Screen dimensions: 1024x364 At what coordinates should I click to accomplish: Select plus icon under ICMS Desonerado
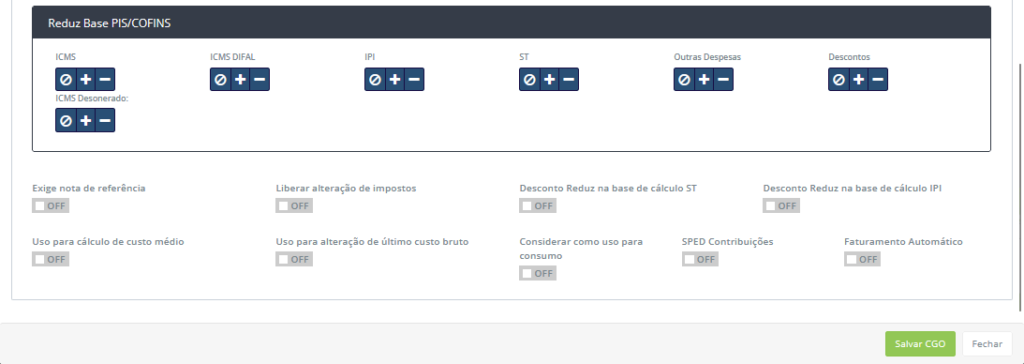[86, 121]
